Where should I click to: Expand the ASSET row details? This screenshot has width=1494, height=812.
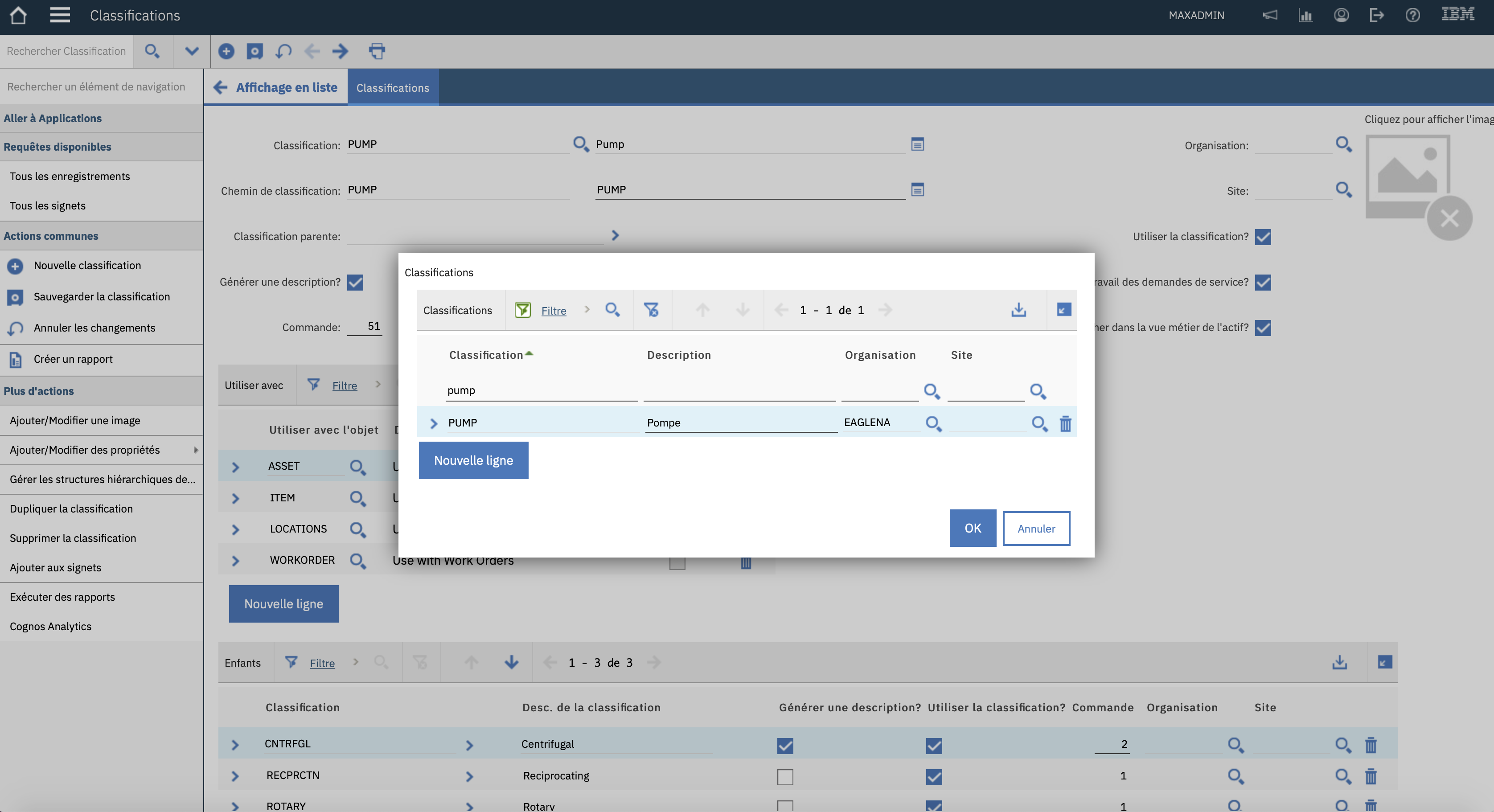coord(235,467)
